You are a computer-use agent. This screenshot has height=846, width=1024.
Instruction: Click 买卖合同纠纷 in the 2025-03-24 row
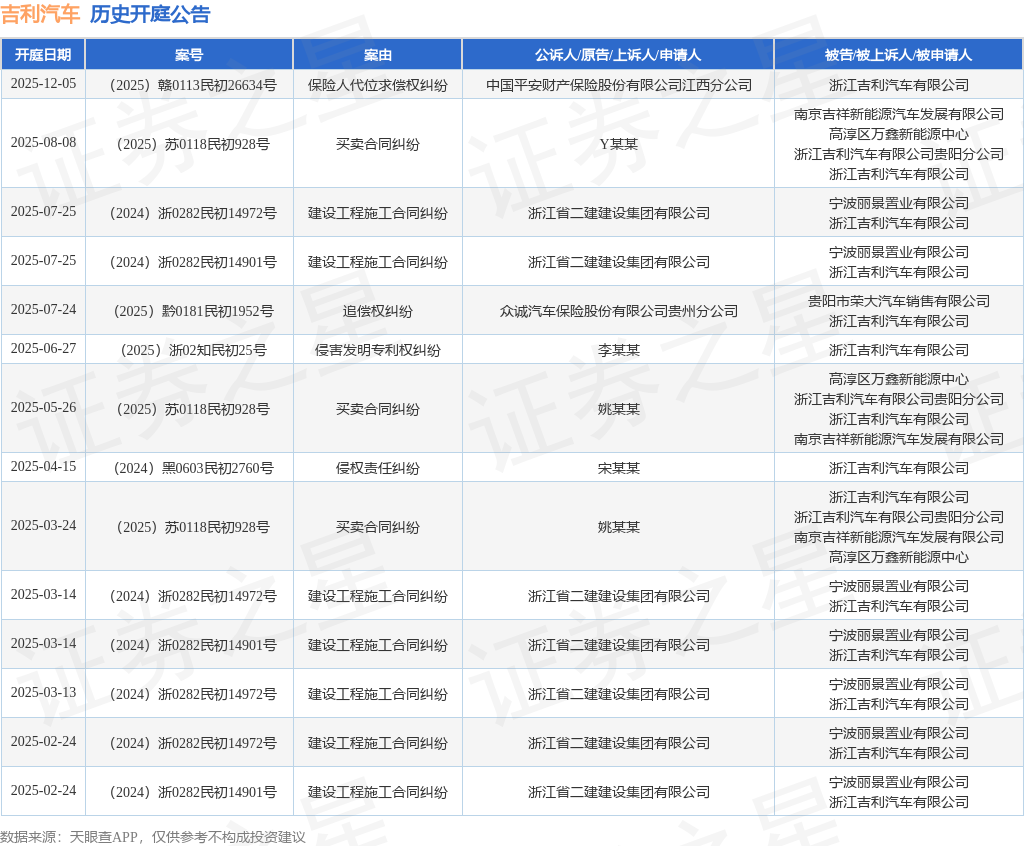[x=377, y=527]
